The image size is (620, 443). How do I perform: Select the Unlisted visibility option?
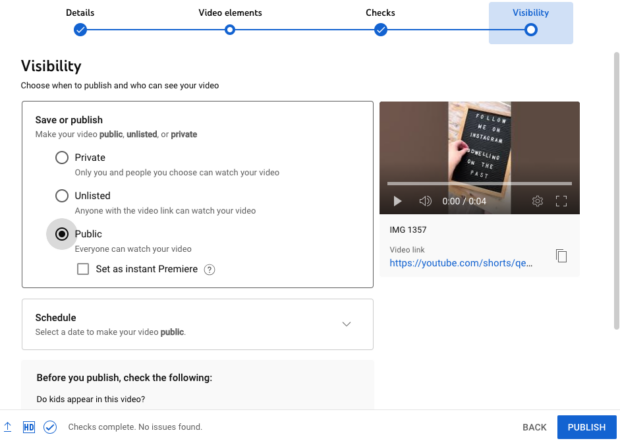click(62, 196)
